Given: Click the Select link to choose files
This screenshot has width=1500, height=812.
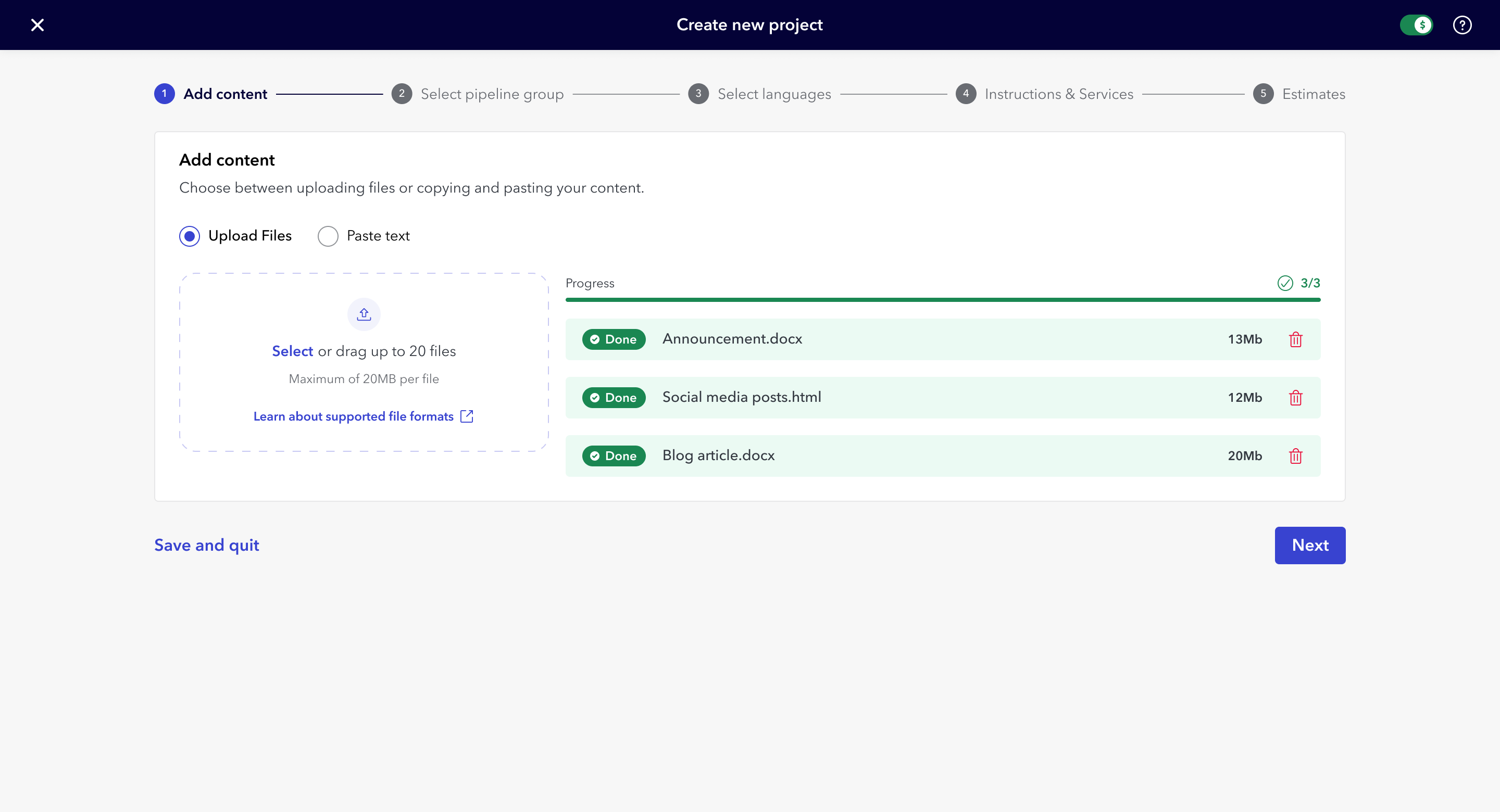Looking at the screenshot, I should point(292,351).
